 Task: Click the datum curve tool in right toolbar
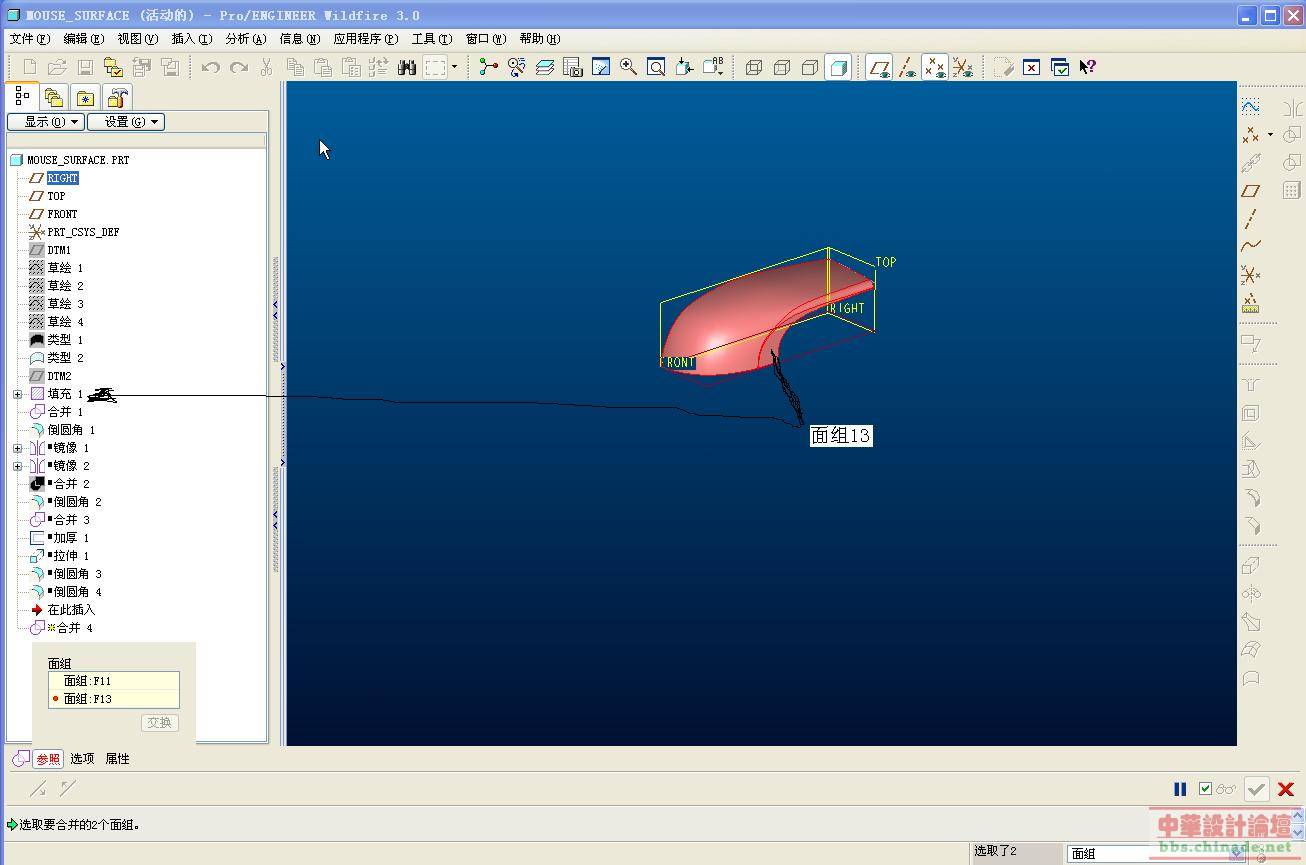click(1250, 245)
